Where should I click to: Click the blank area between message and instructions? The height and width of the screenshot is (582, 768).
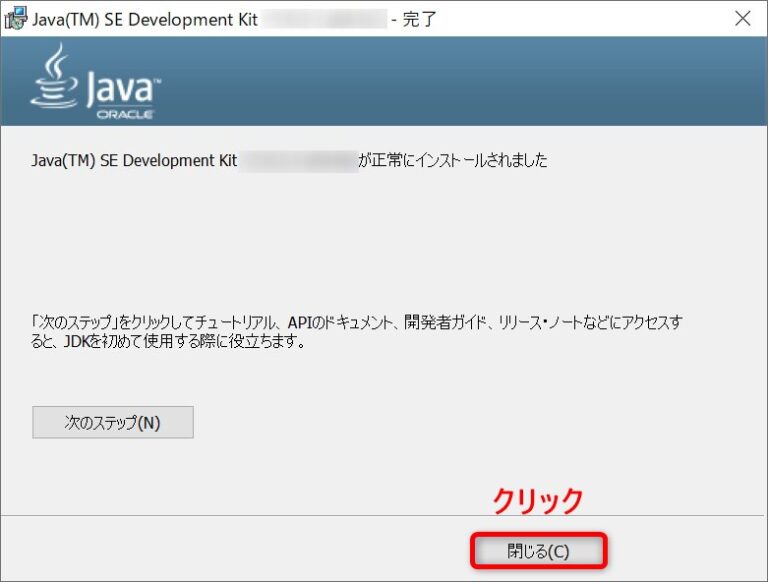point(380,240)
